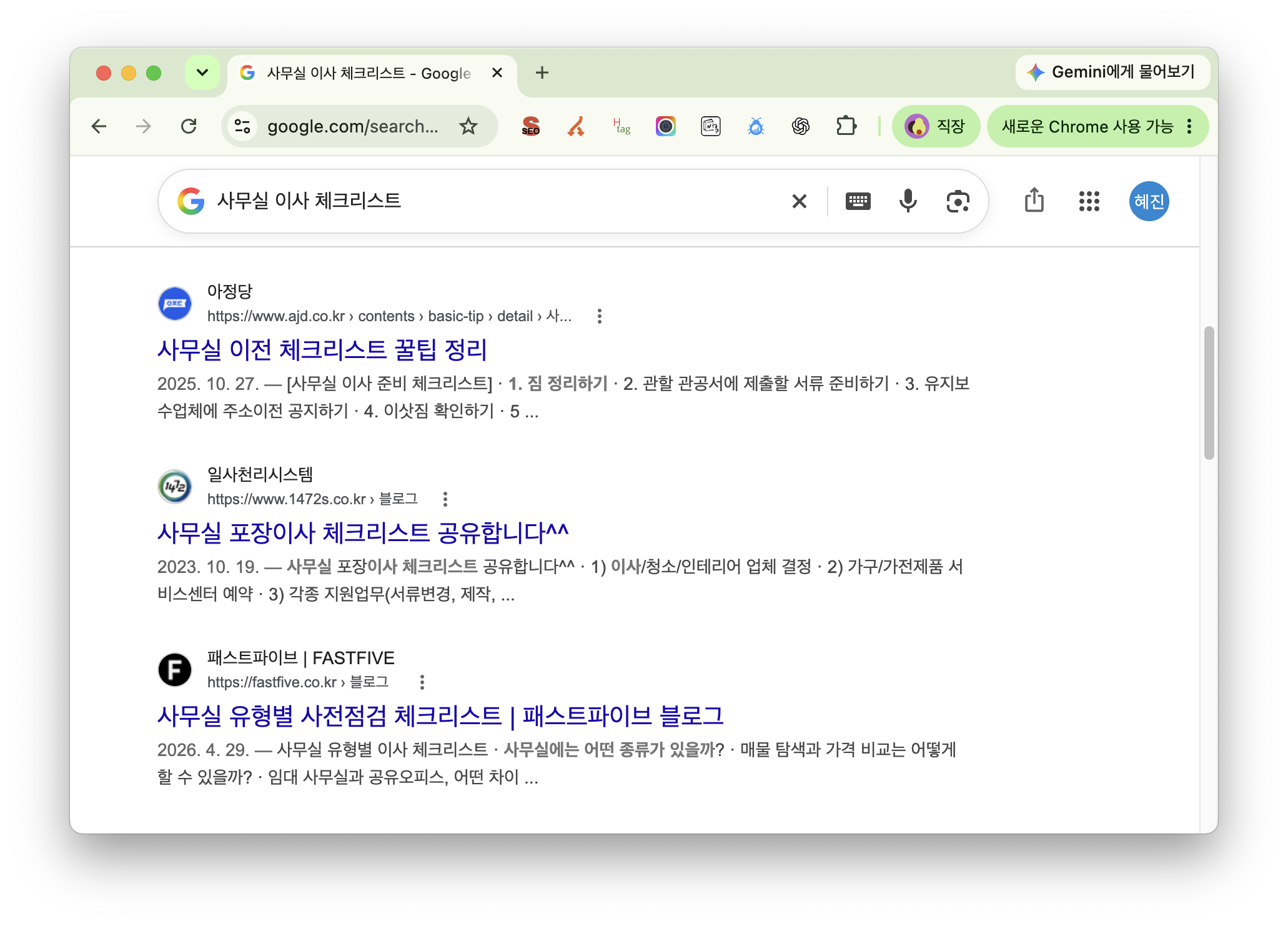Open the Extensions puzzle menu
This screenshot has width=1288, height=926.
tap(846, 126)
